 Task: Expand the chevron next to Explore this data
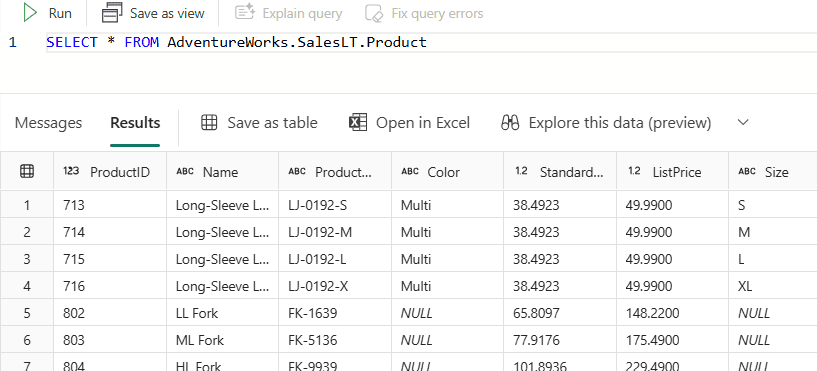pos(744,122)
